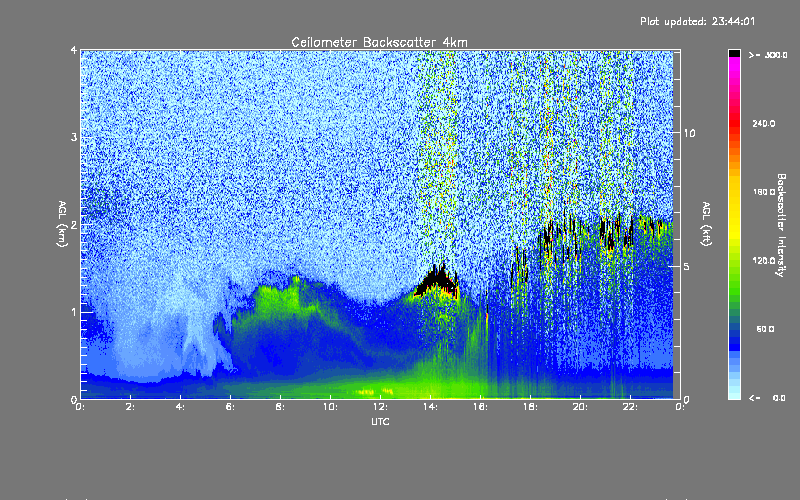Viewport: 800px width, 500px height.
Task: Click the "60.0" colorbar value
Action: point(765,329)
